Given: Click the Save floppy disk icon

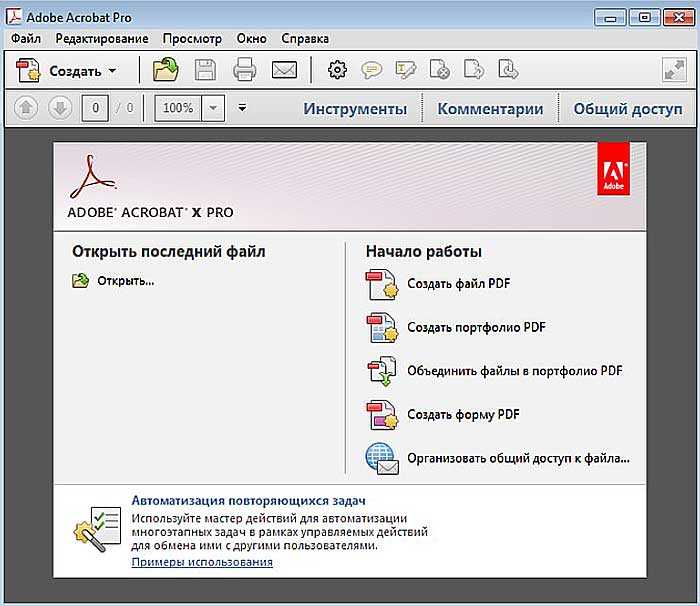Looking at the screenshot, I should (205, 70).
